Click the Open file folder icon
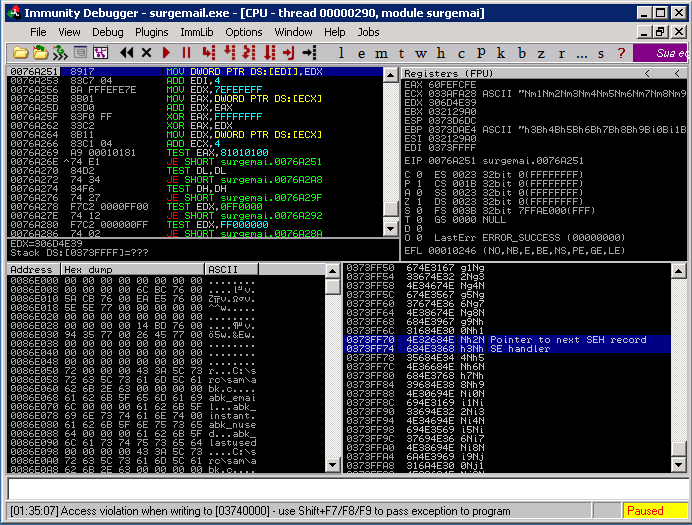Viewport: 692px width, 525px height. 18,52
